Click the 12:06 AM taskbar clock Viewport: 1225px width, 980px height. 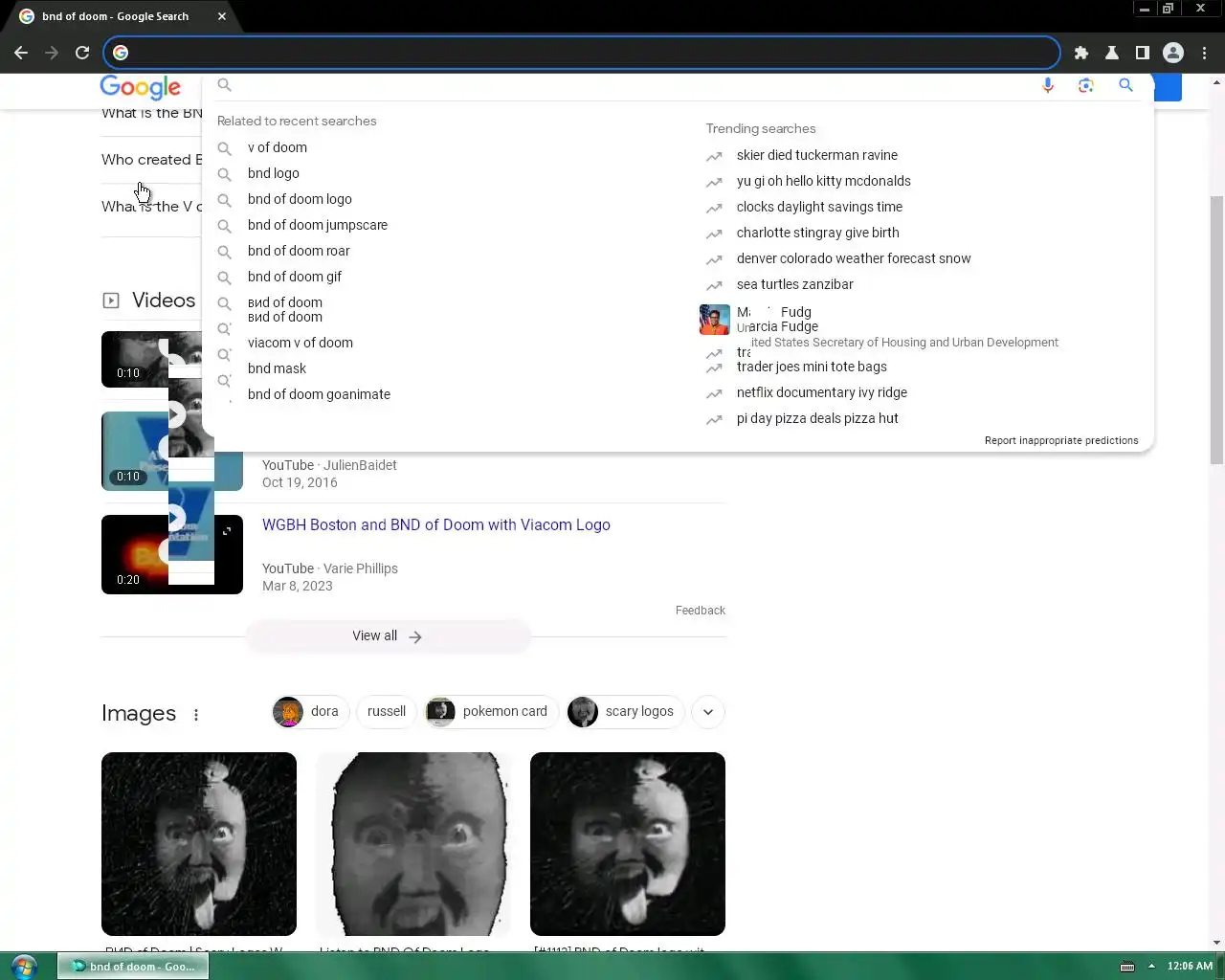(1190, 966)
